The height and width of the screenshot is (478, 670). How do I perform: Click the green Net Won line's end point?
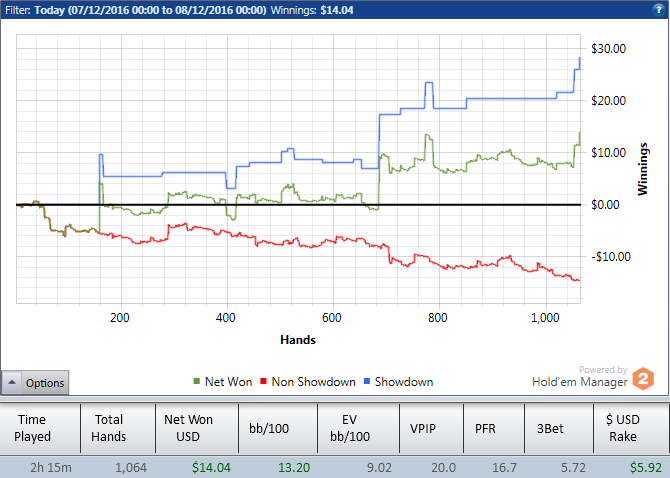tap(579, 133)
